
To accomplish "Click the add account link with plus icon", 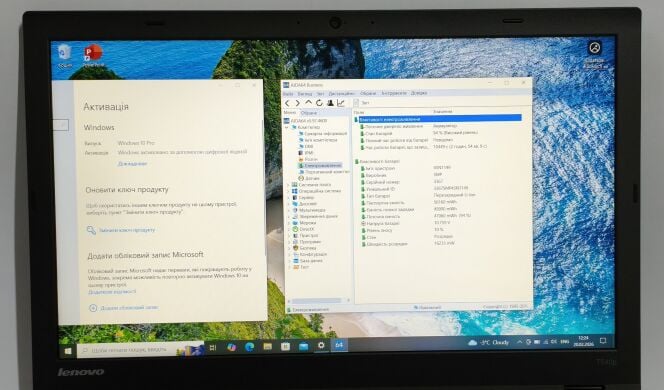I will (124, 308).
